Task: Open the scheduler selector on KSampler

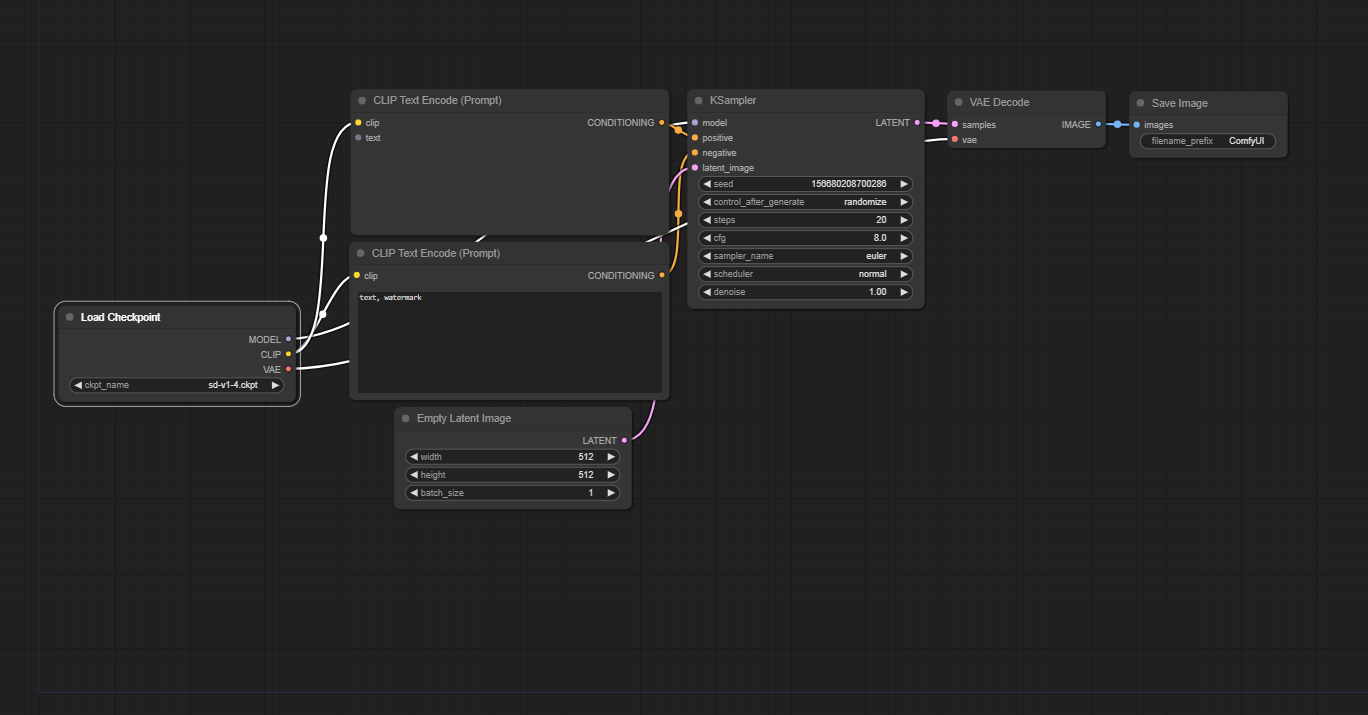Action: (x=805, y=273)
